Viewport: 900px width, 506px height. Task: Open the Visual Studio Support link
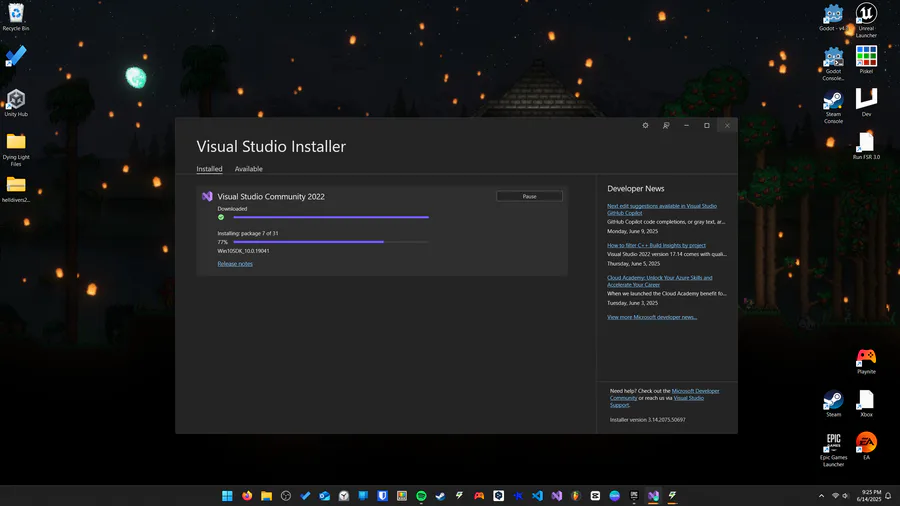coord(657,401)
